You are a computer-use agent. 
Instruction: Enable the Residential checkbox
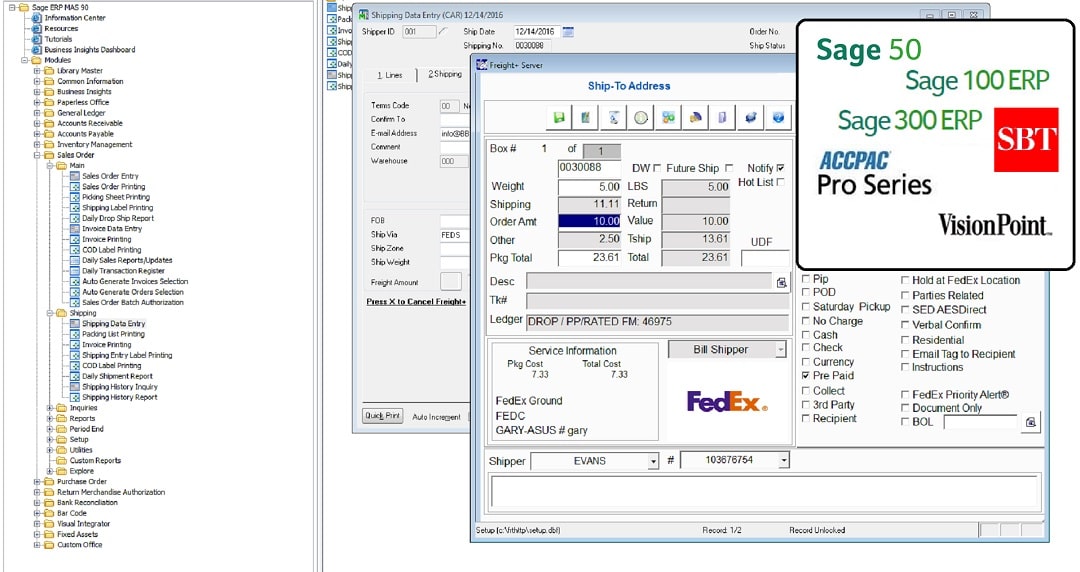(x=905, y=340)
